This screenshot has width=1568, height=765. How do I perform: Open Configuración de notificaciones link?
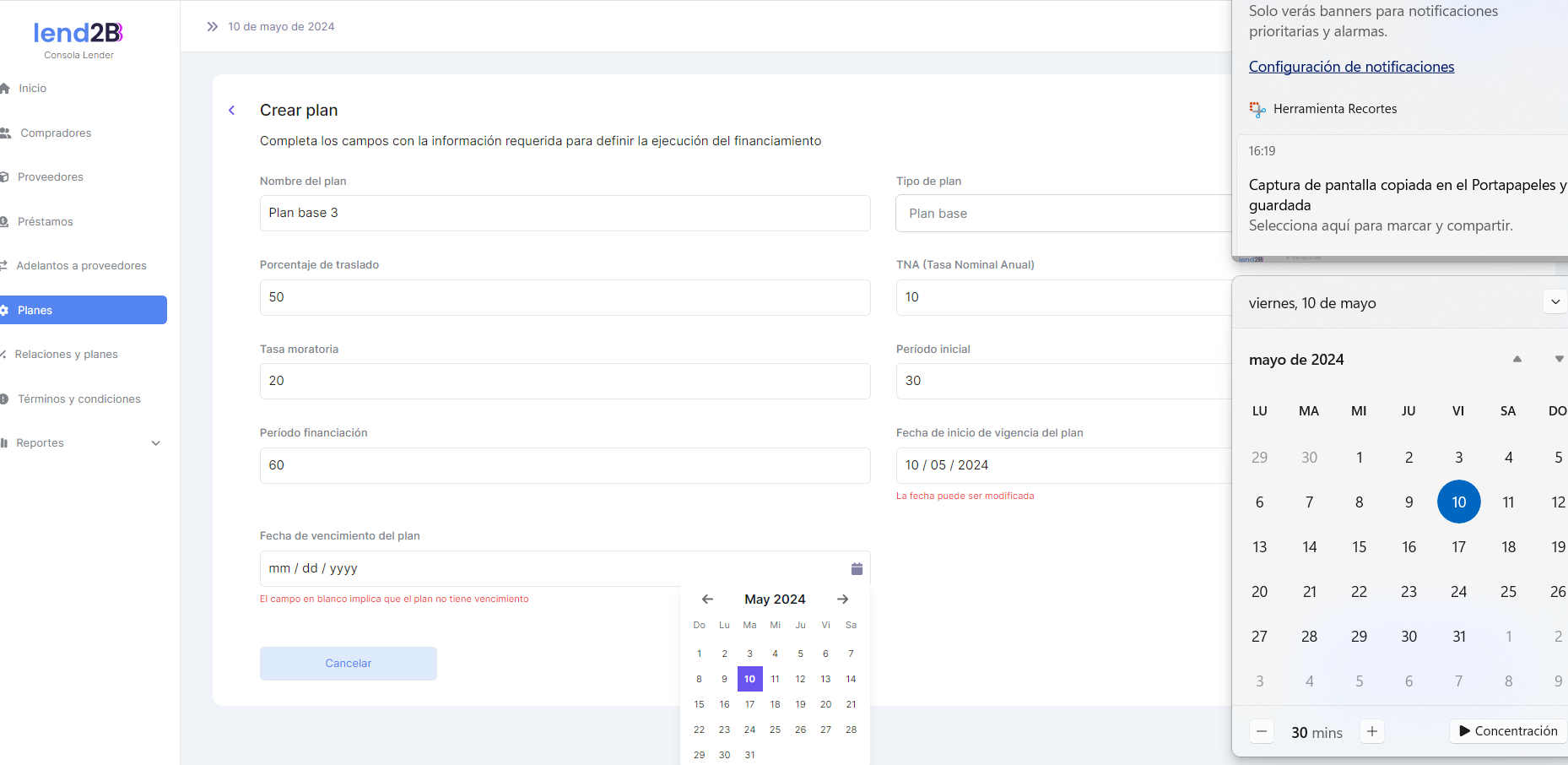coord(1351,67)
